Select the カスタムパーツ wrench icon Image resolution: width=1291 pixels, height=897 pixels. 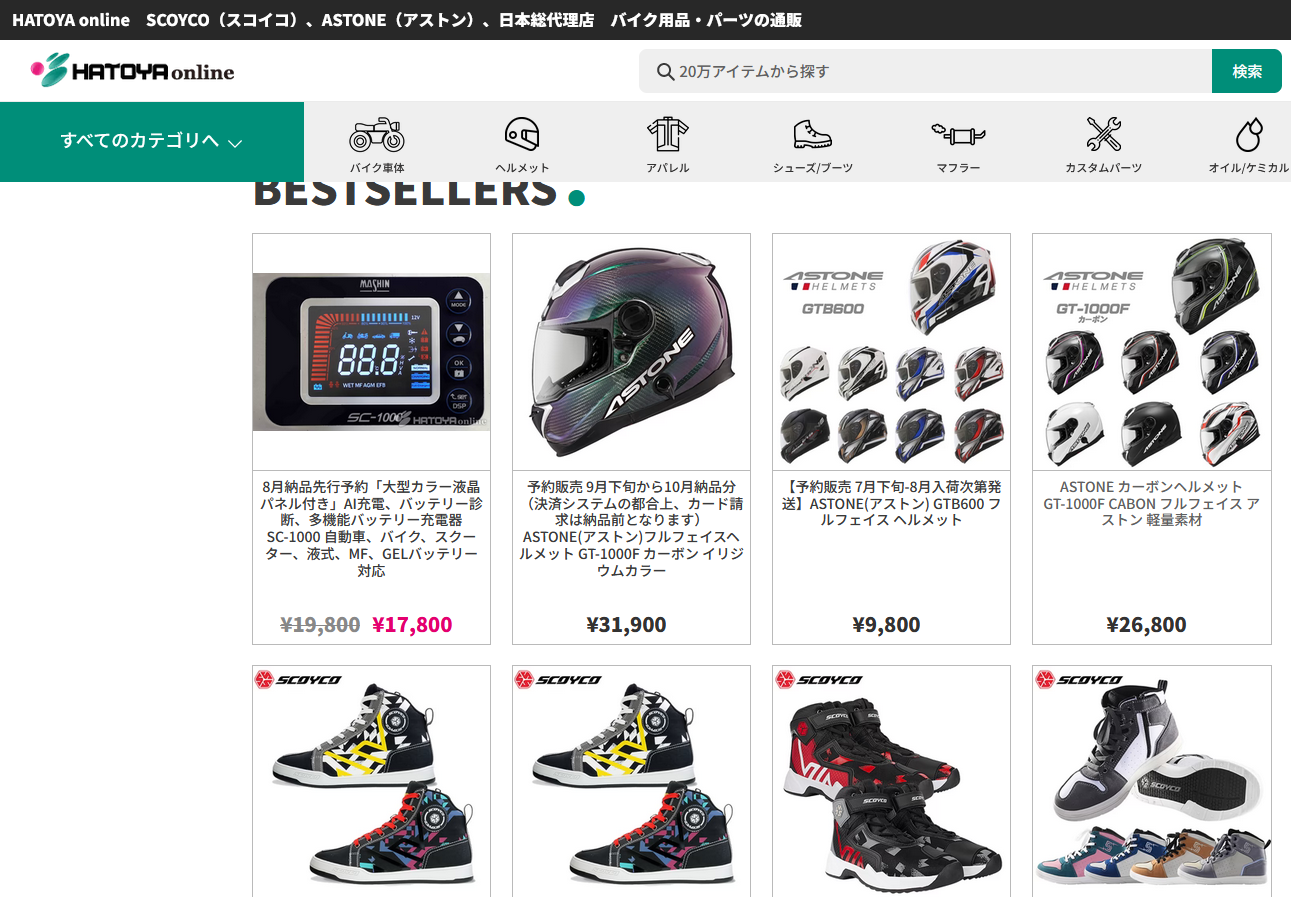click(1103, 134)
